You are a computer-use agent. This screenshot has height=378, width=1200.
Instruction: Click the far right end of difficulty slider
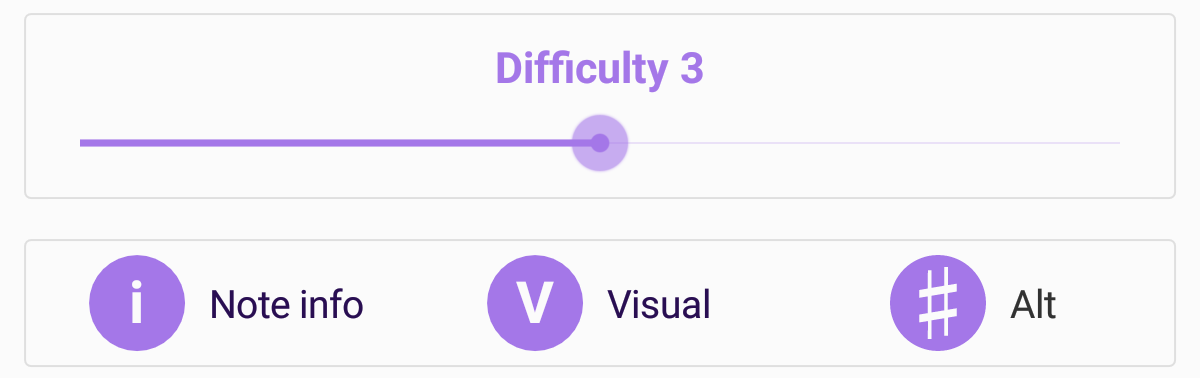(1118, 143)
